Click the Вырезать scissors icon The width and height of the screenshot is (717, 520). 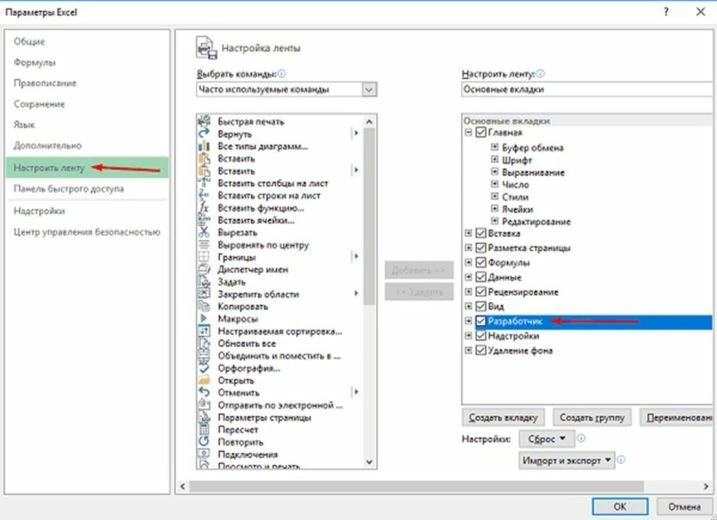tap(204, 232)
